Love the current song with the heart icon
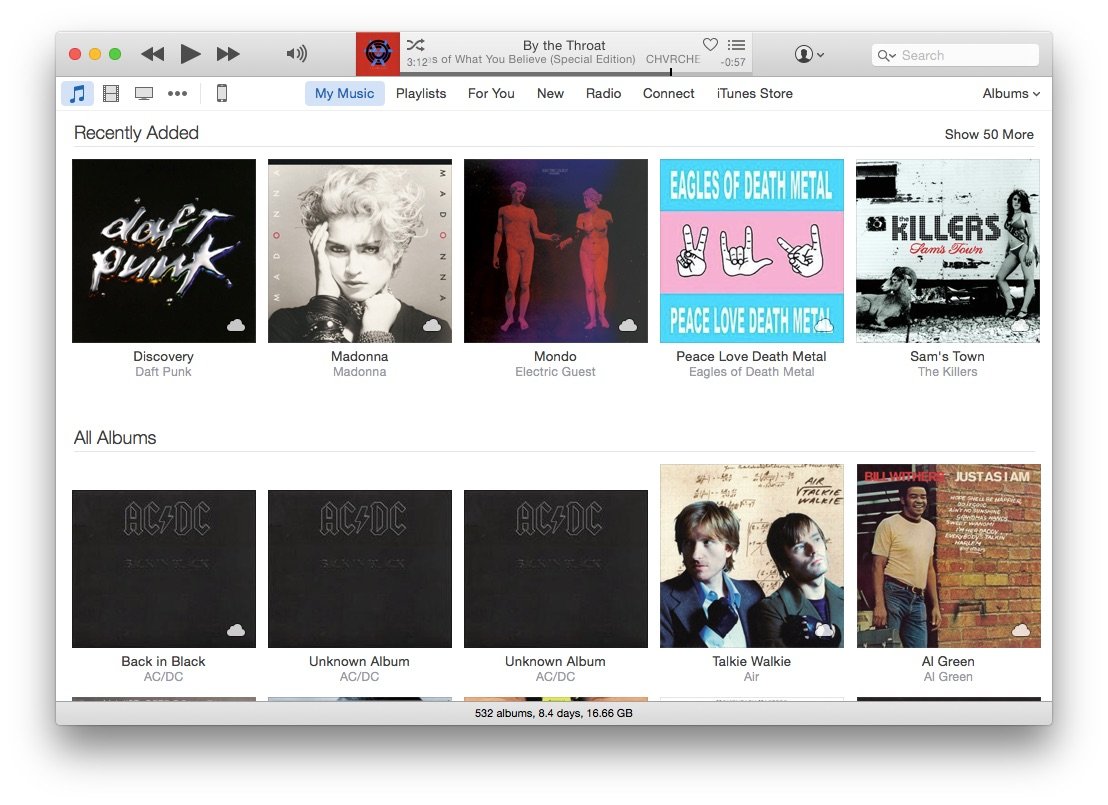This screenshot has width=1108, height=805. tap(710, 45)
